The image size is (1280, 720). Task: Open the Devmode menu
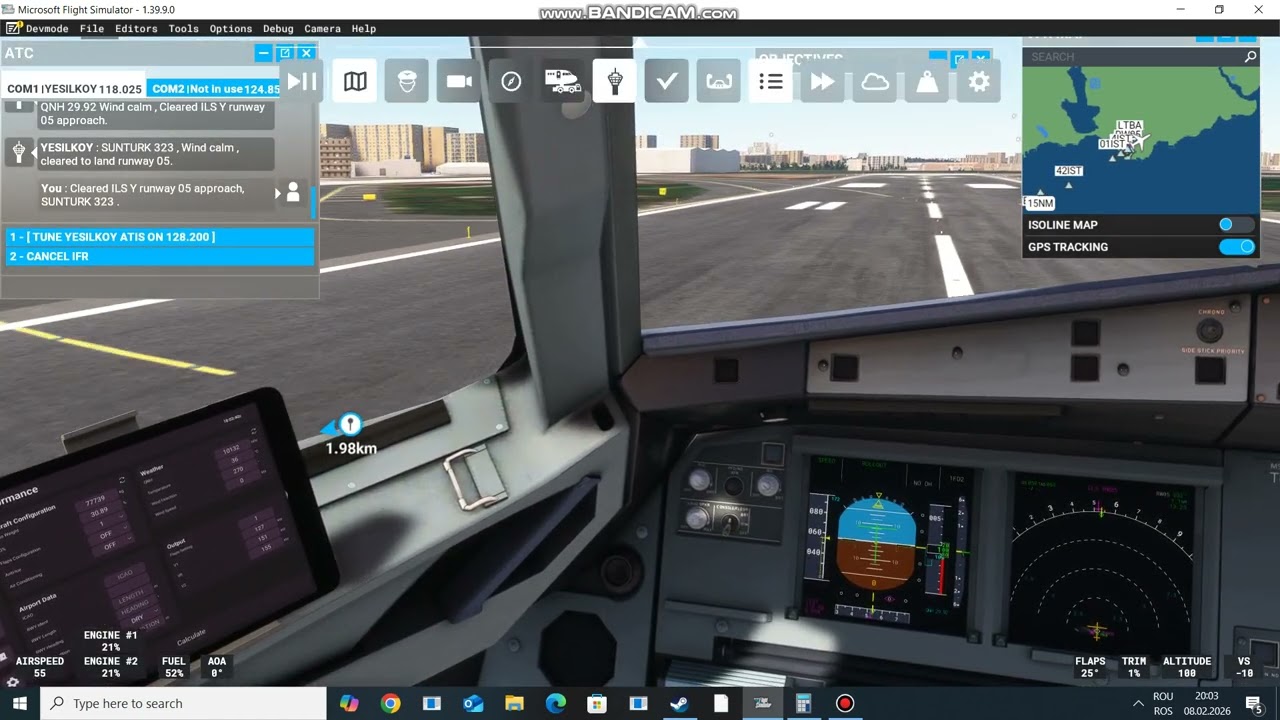(x=47, y=29)
